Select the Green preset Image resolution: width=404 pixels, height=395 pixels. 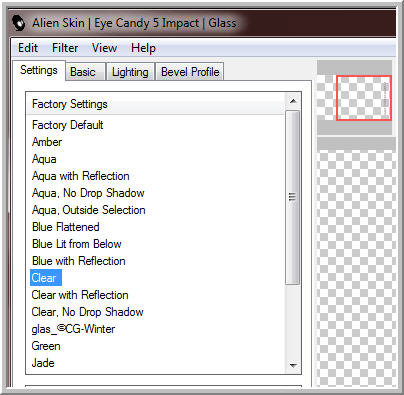[46, 346]
